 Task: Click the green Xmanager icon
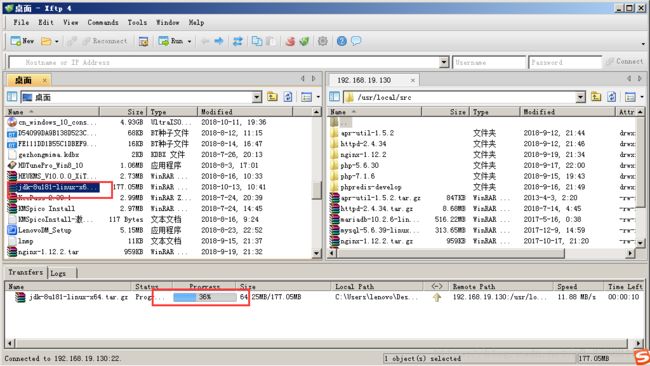pos(305,41)
